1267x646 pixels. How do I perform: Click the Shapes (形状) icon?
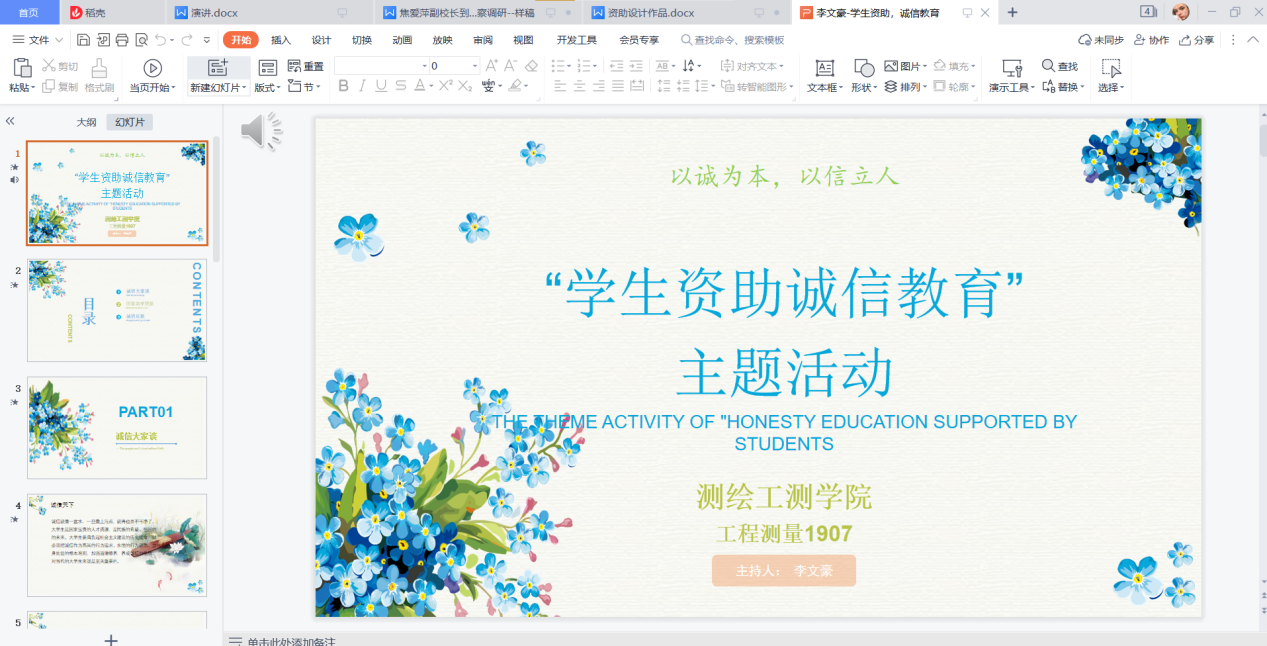point(864,68)
